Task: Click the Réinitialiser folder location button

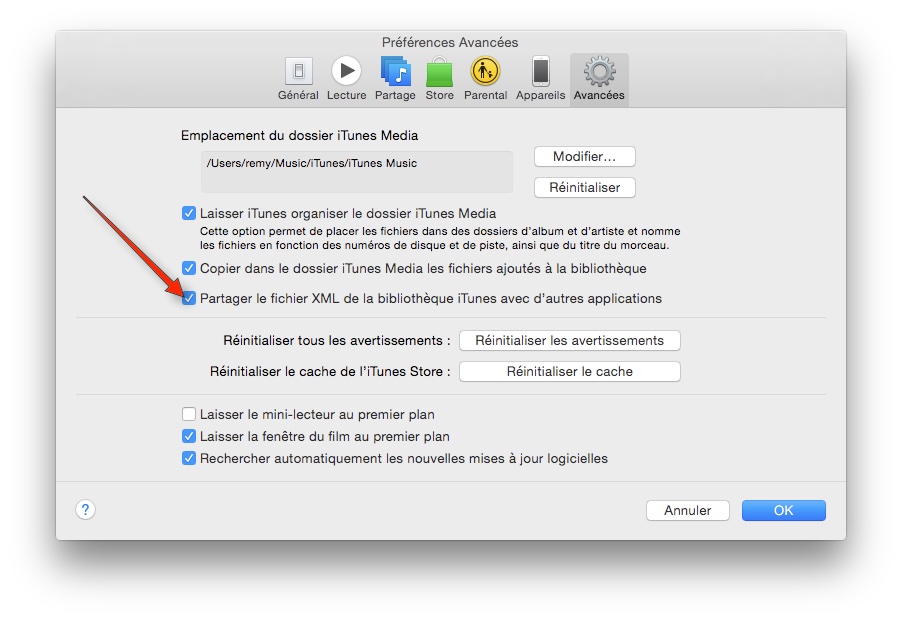Action: click(584, 187)
